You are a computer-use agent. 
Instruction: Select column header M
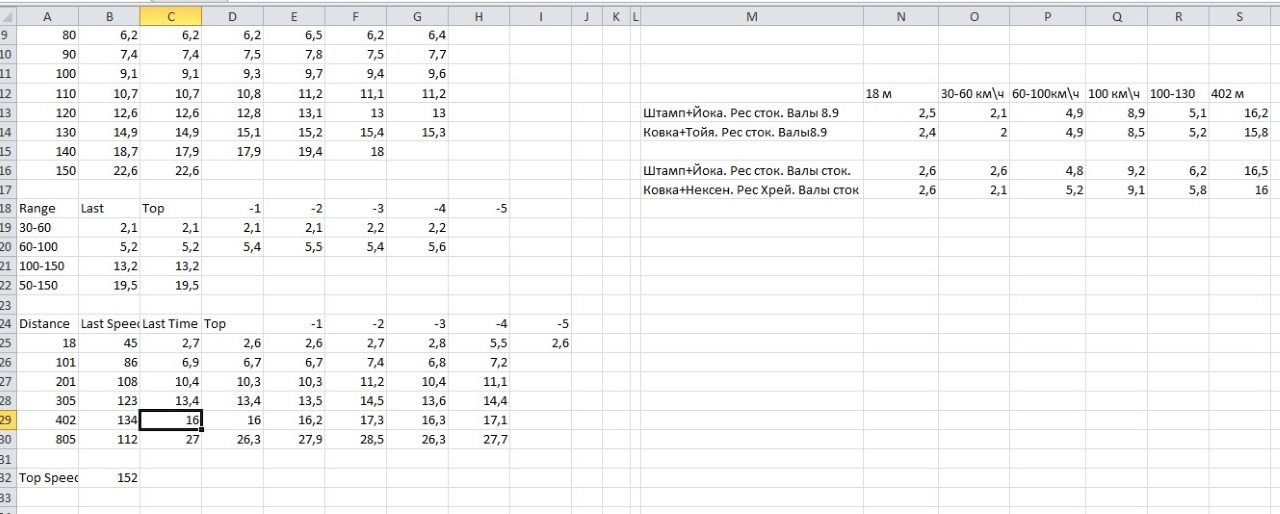click(x=751, y=17)
